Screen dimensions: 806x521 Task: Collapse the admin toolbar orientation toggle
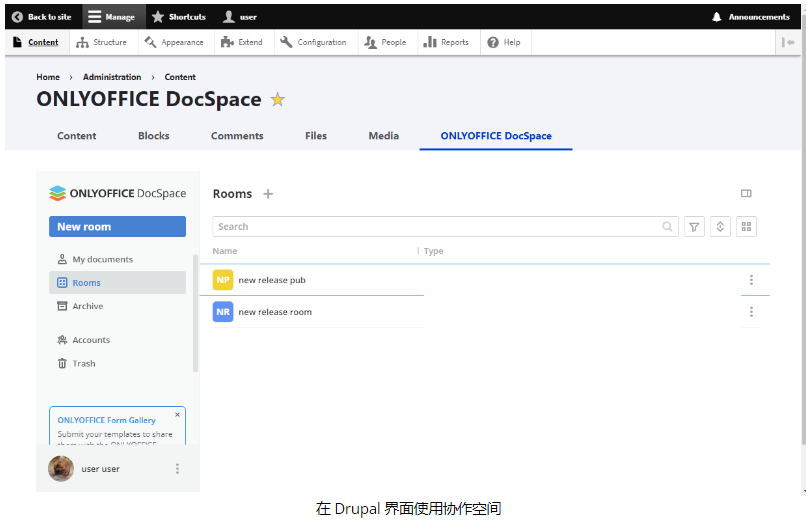[787, 42]
